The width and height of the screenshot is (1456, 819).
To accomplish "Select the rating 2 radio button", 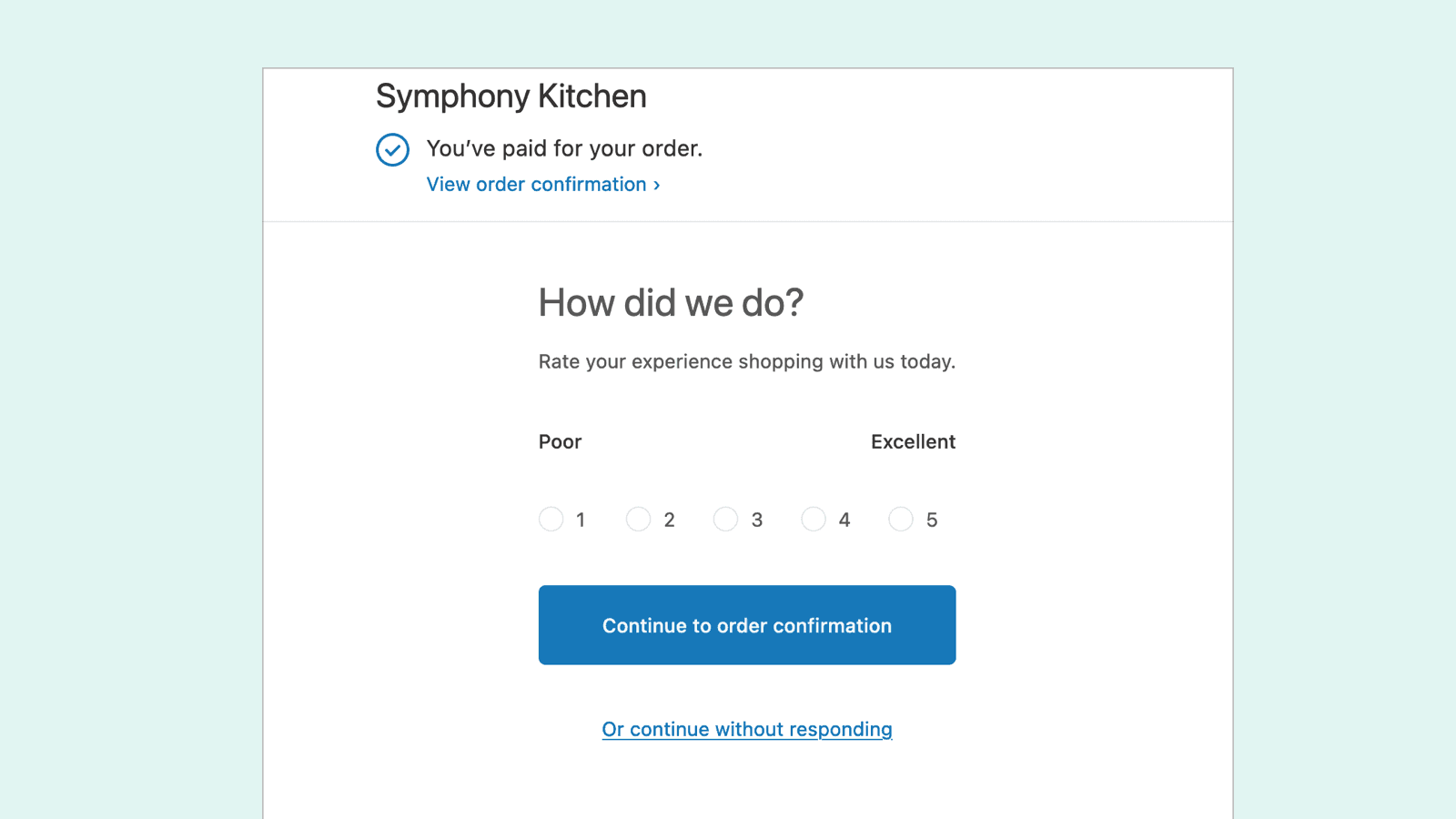I will coord(639,519).
